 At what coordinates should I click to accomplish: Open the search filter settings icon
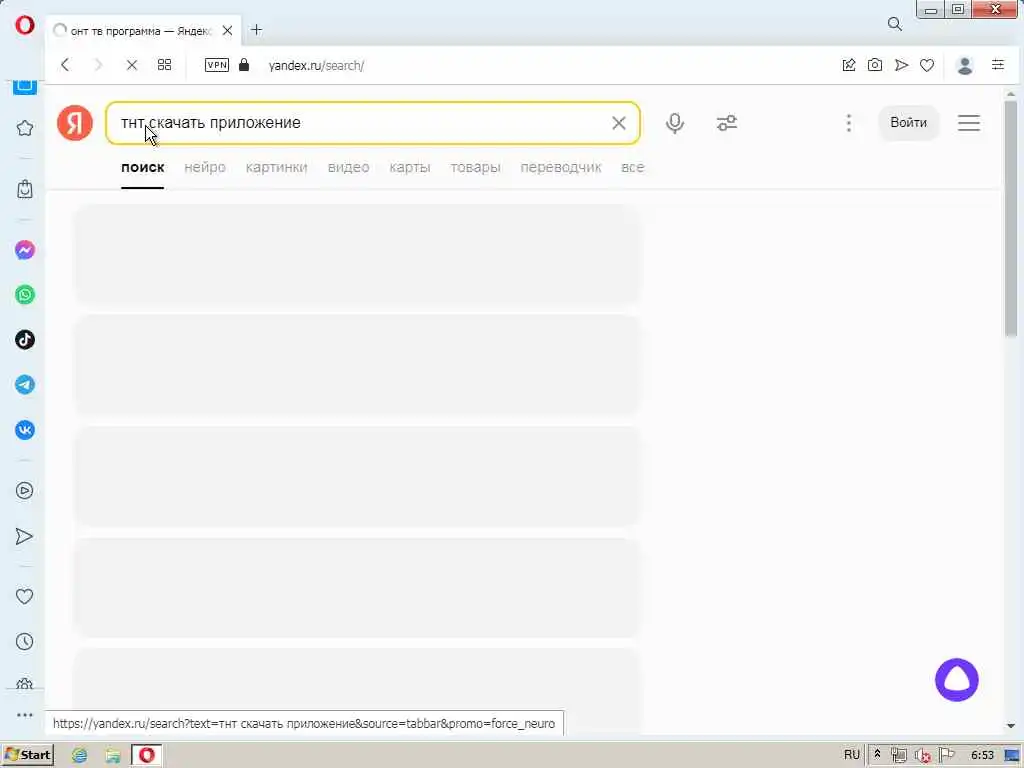pyautogui.click(x=727, y=123)
